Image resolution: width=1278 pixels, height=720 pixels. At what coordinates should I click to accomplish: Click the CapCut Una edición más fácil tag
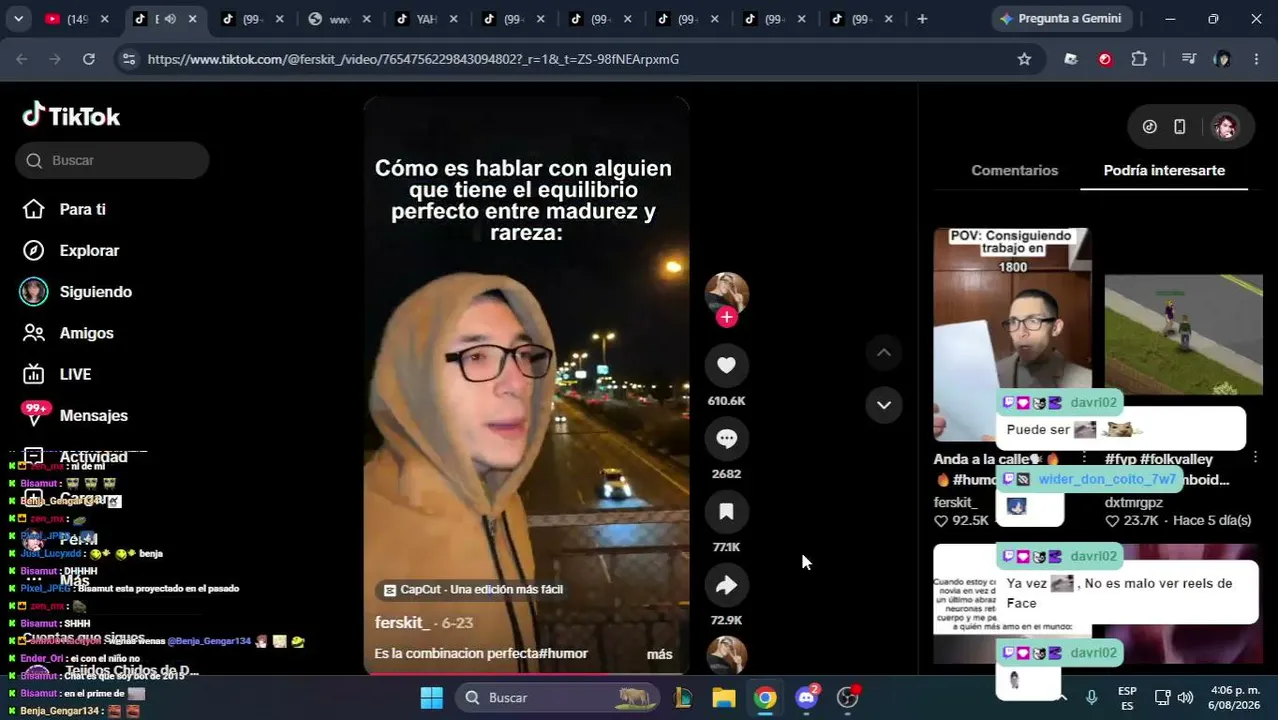473,590
